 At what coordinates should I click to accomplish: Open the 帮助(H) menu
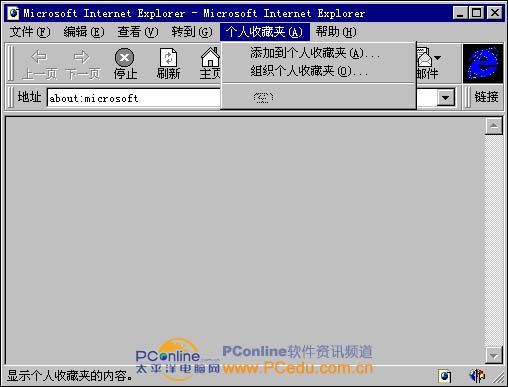click(x=336, y=32)
